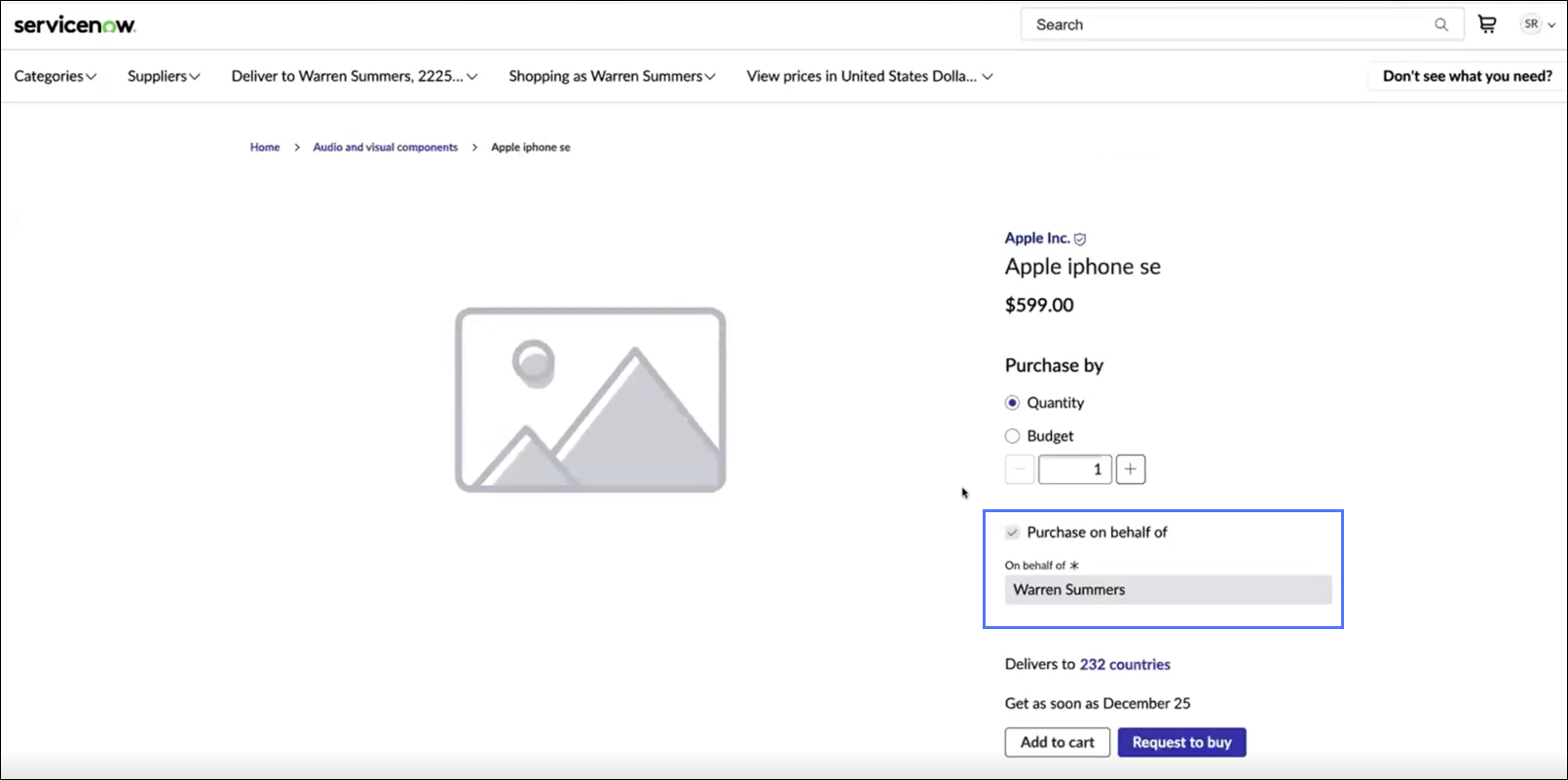1568x780 pixels.
Task: Click the ServiceNow logo
Action: (75, 25)
